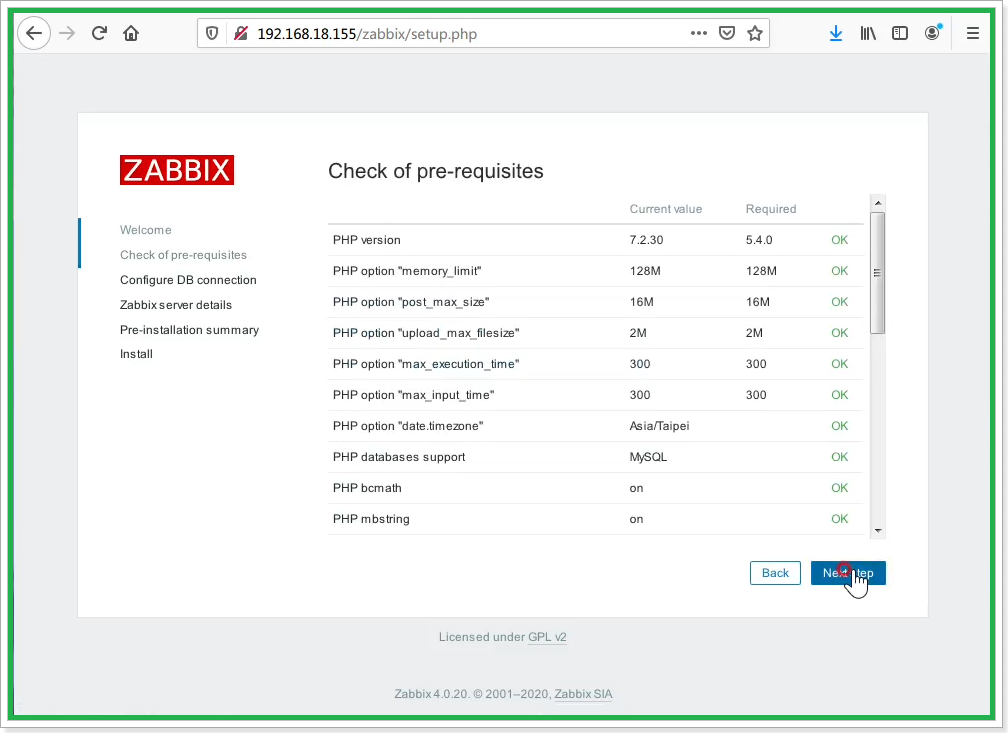The image size is (1008, 733).
Task: Click the PHP option "max_input_time" label
Action: [414, 395]
